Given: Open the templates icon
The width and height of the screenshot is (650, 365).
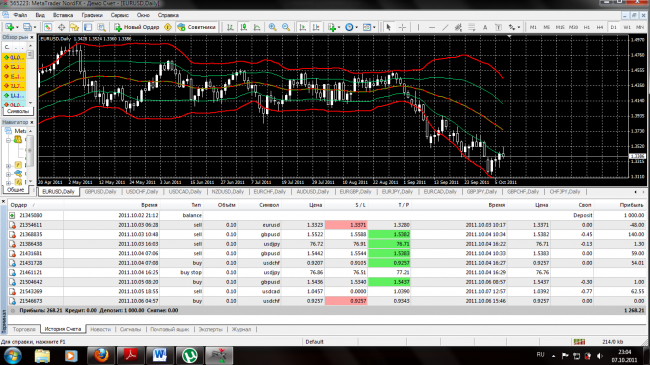Looking at the screenshot, I should 367,27.
